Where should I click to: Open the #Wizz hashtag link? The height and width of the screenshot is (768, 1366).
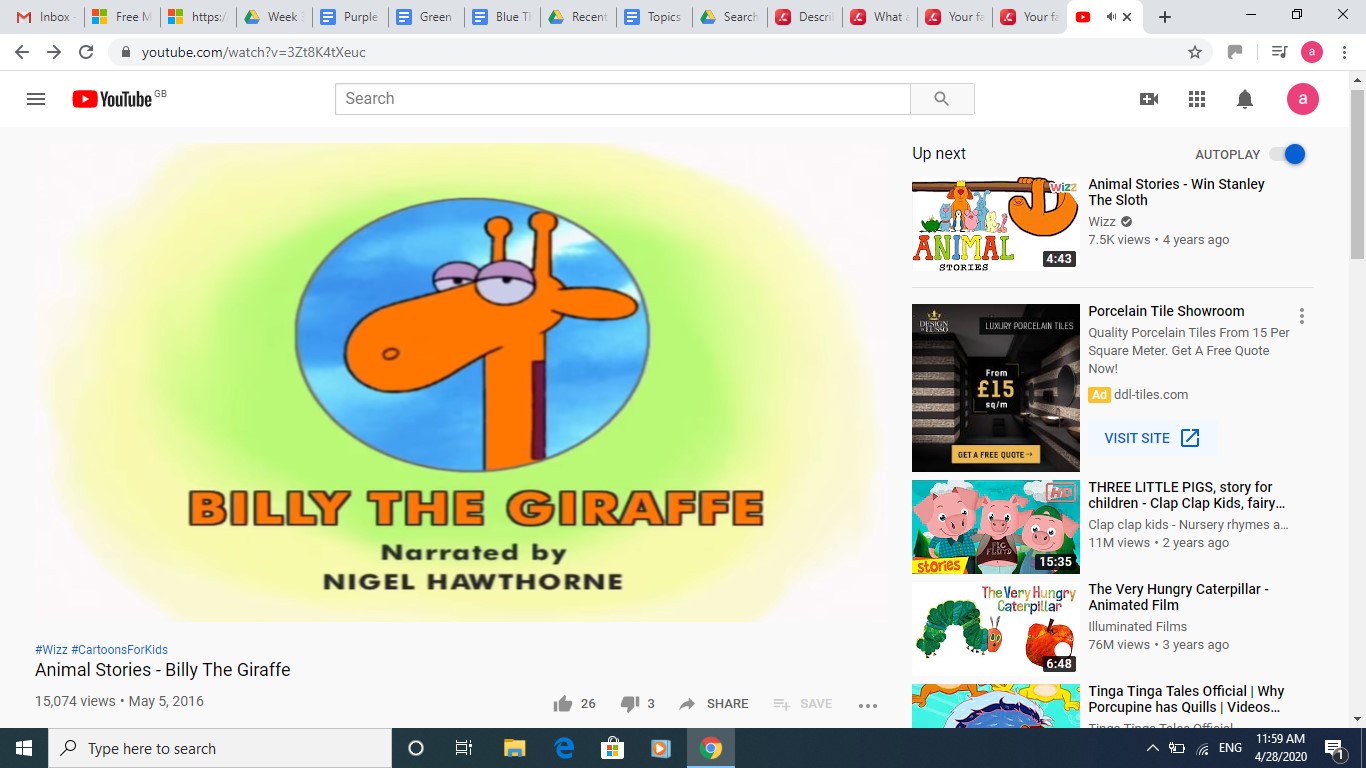click(x=51, y=650)
